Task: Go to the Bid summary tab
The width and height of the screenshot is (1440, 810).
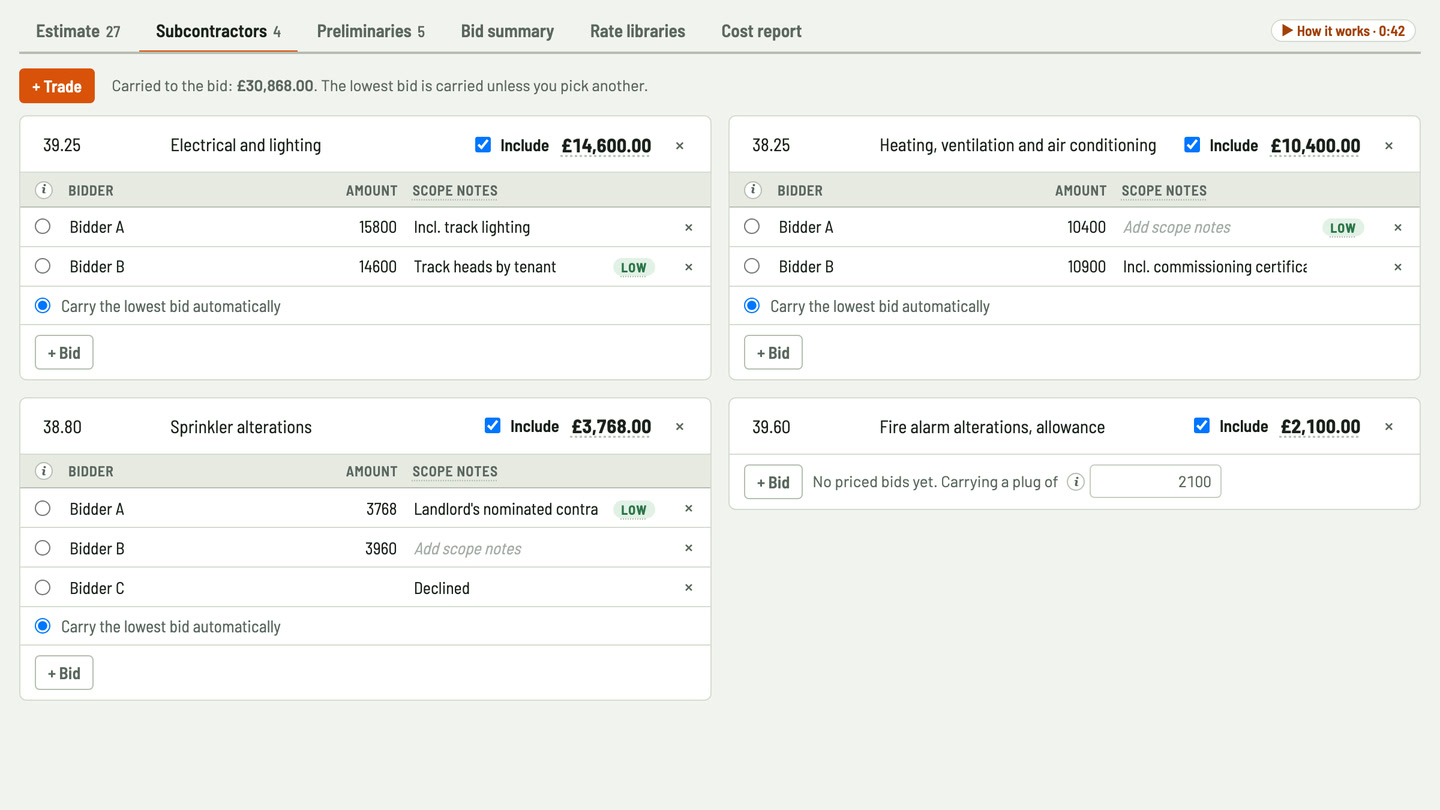Action: (507, 31)
